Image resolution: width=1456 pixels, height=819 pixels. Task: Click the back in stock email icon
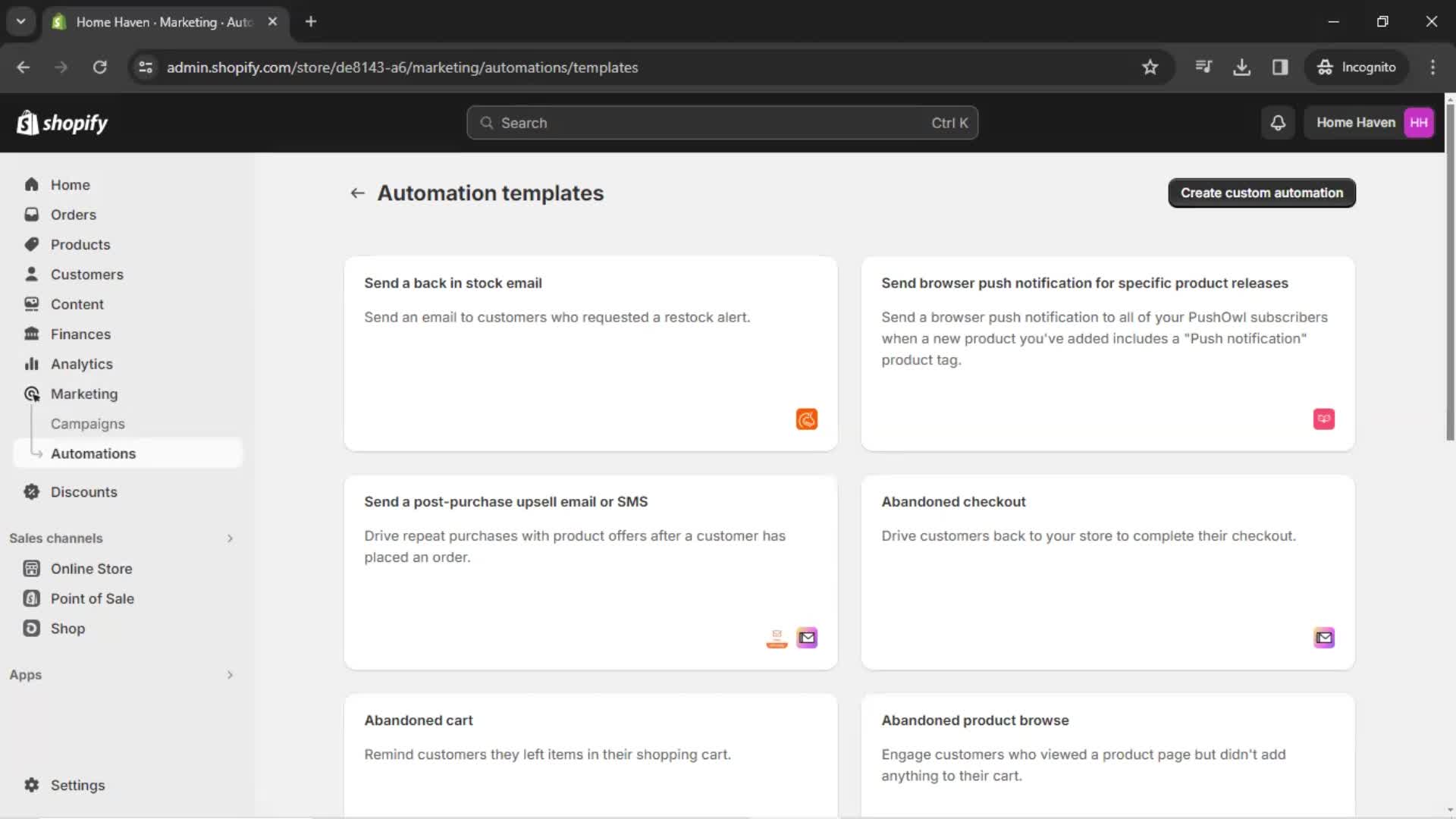[805, 419]
